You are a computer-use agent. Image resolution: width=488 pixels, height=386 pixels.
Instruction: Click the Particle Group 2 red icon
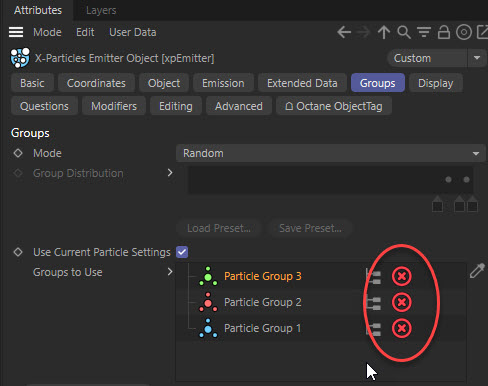[x=208, y=302]
